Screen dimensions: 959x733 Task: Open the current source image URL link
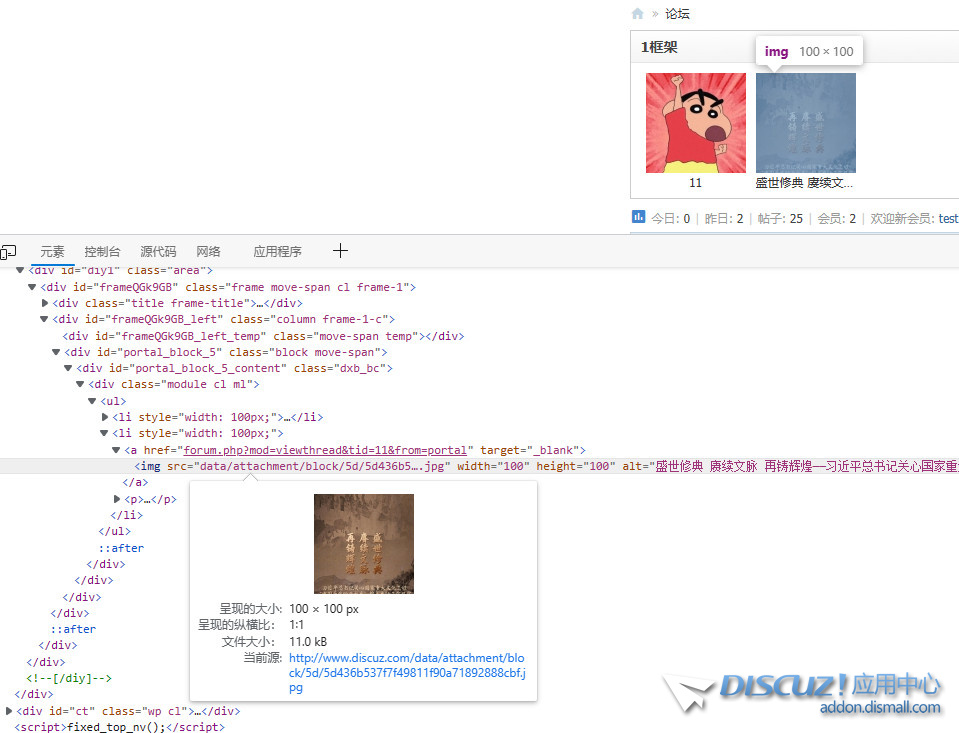tap(407, 673)
